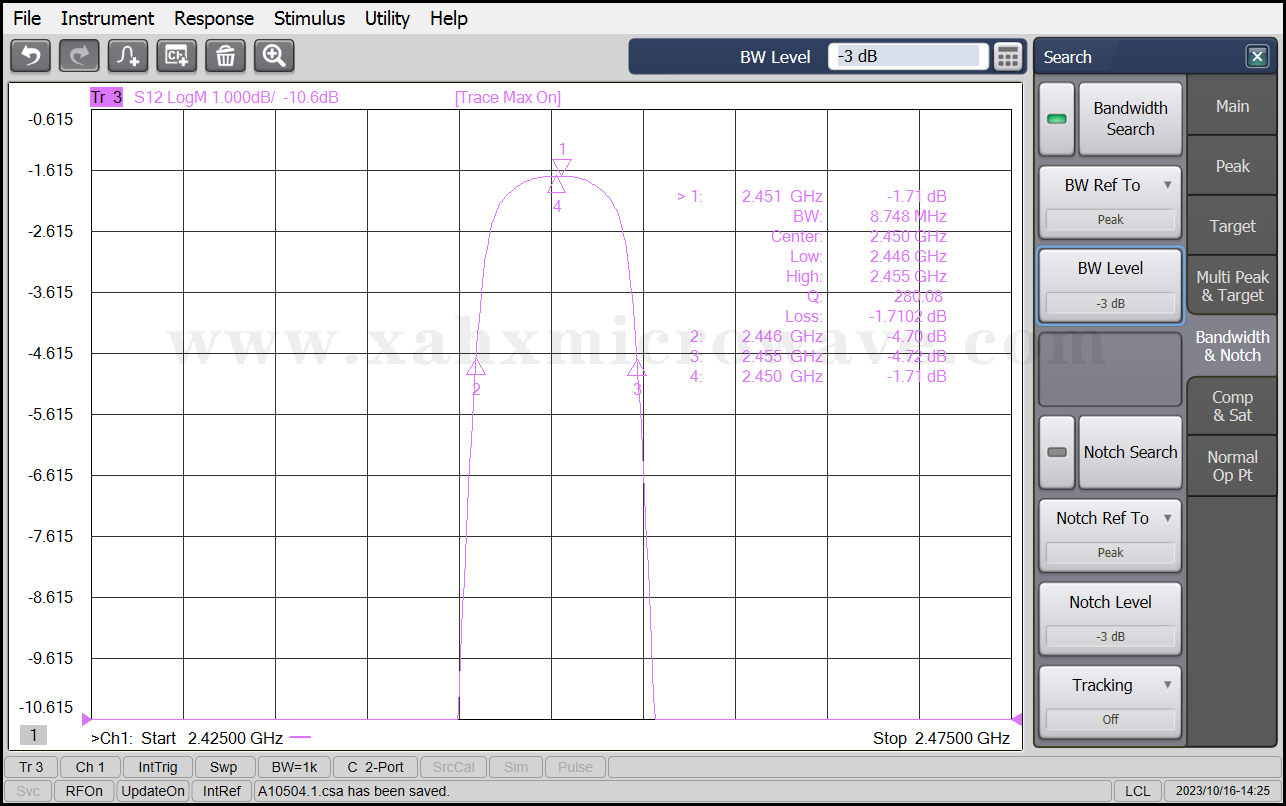Switch to the Main search tab
Viewport: 1286px width, 806px height.
1232,106
